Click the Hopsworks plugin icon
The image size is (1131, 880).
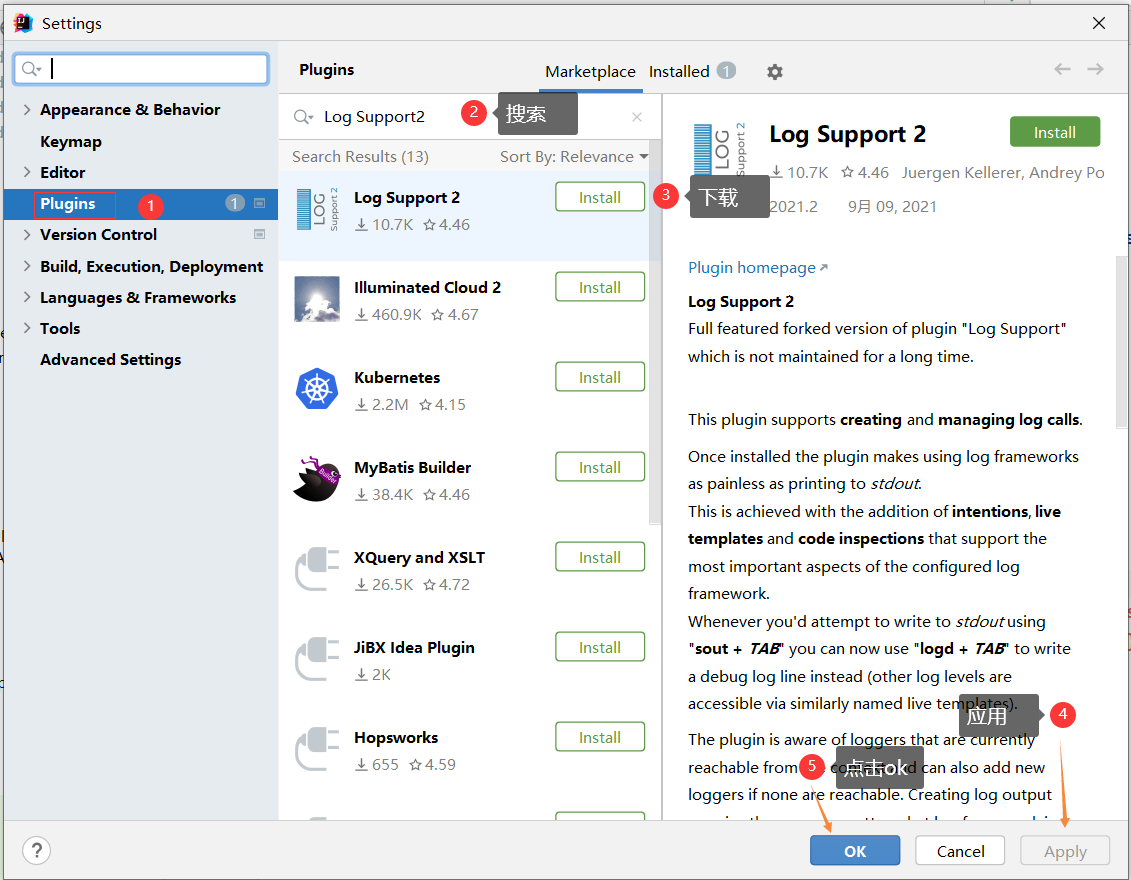coord(317,749)
